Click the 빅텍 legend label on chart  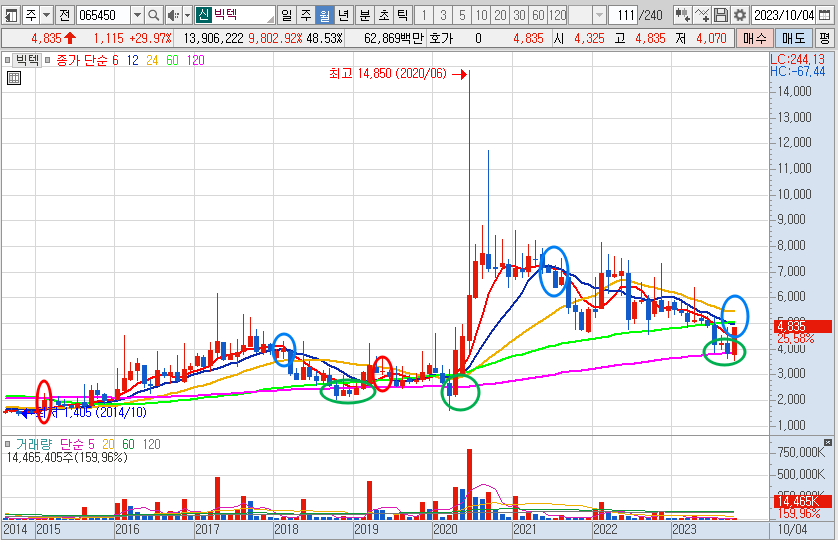click(27, 60)
